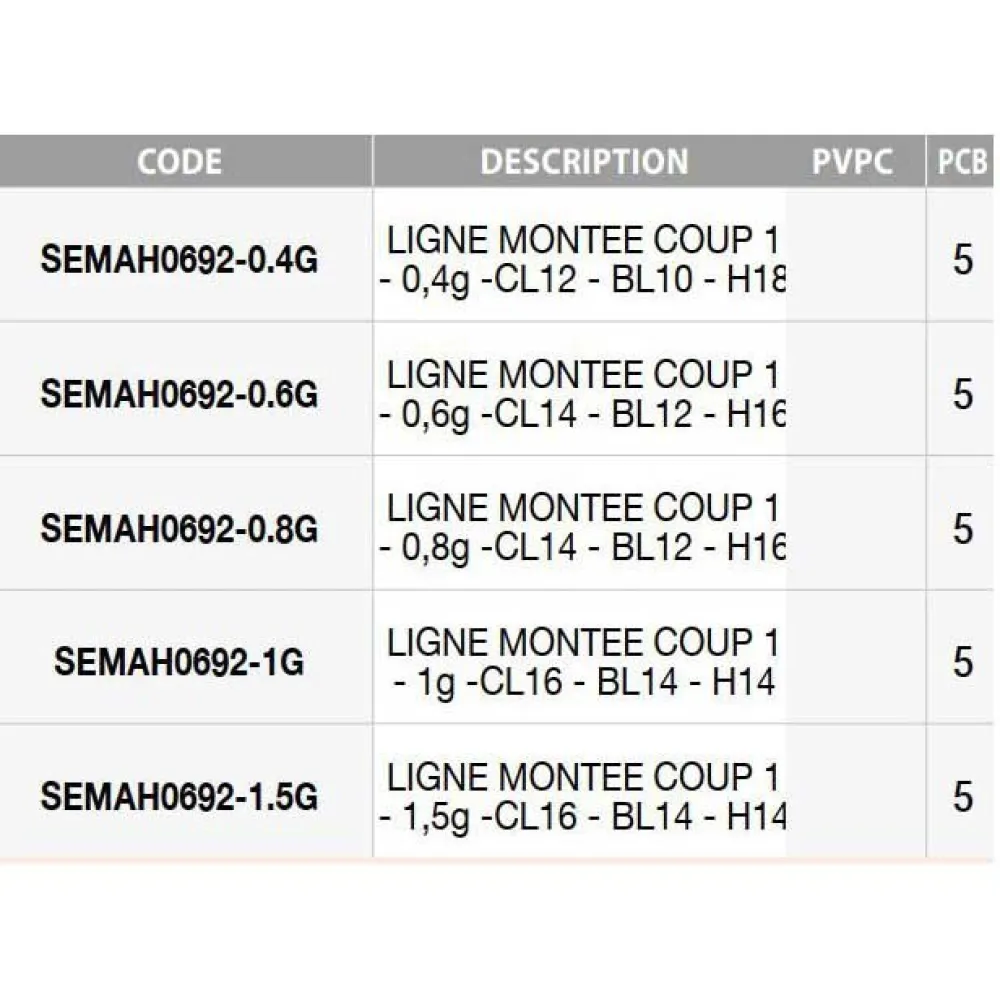This screenshot has height=1000, width=1000.
Task: Select the PCB value for SEMAH0692-1G
Action: coord(962,662)
